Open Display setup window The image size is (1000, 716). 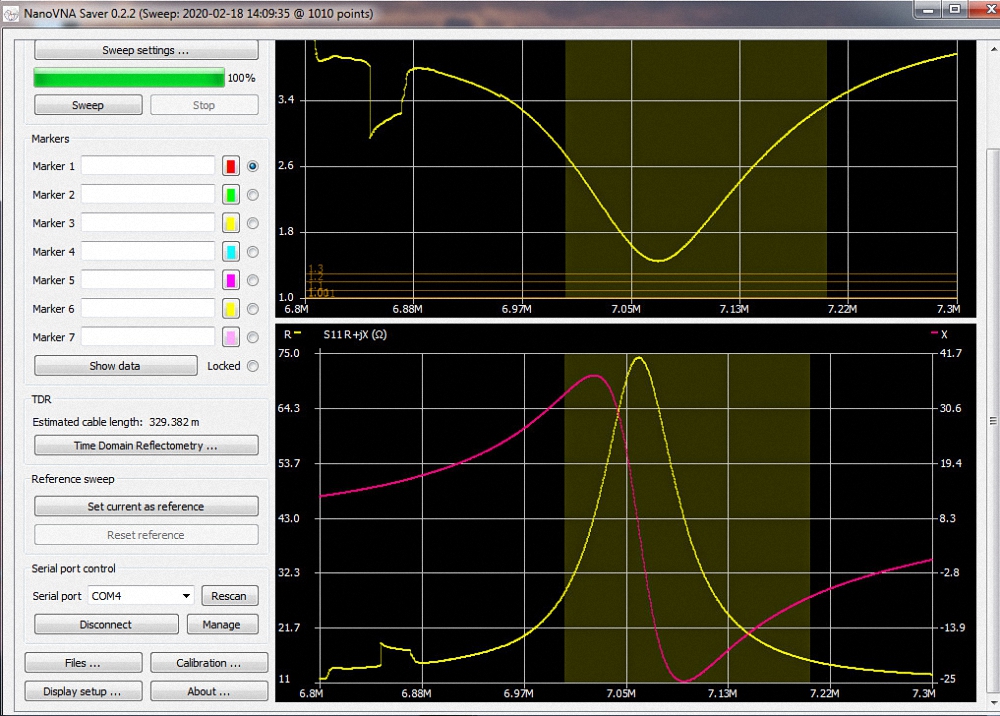click(83, 691)
